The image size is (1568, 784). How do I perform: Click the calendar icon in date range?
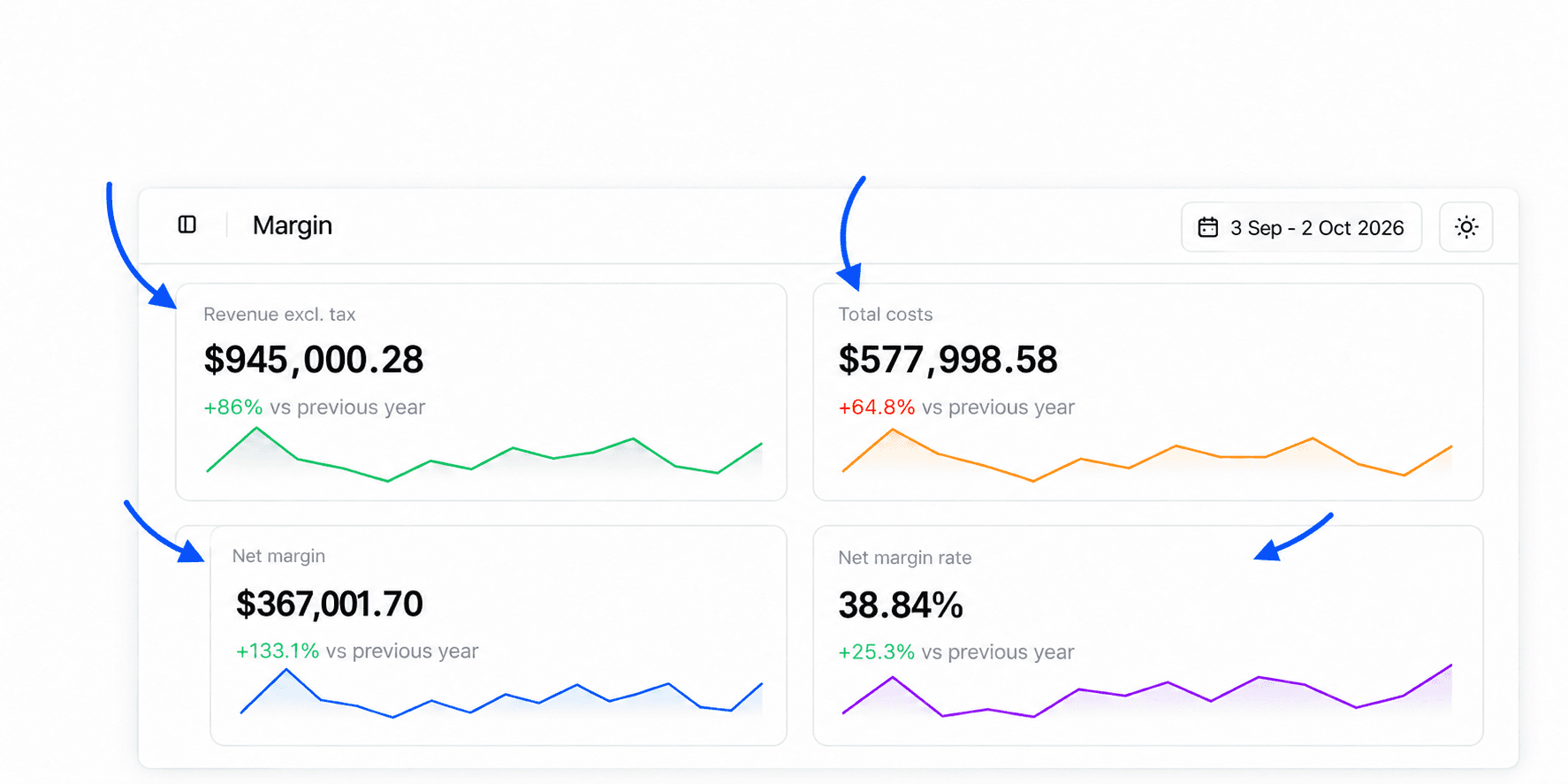coord(1207,228)
